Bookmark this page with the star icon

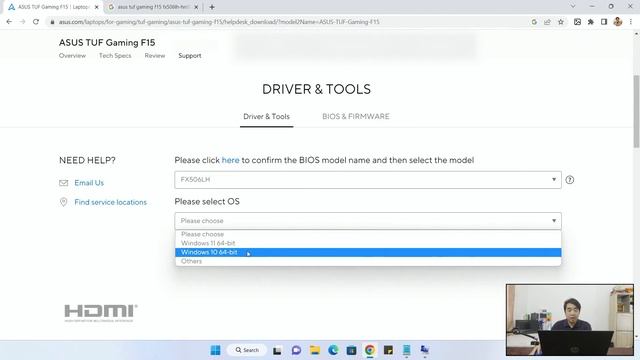coord(561,22)
